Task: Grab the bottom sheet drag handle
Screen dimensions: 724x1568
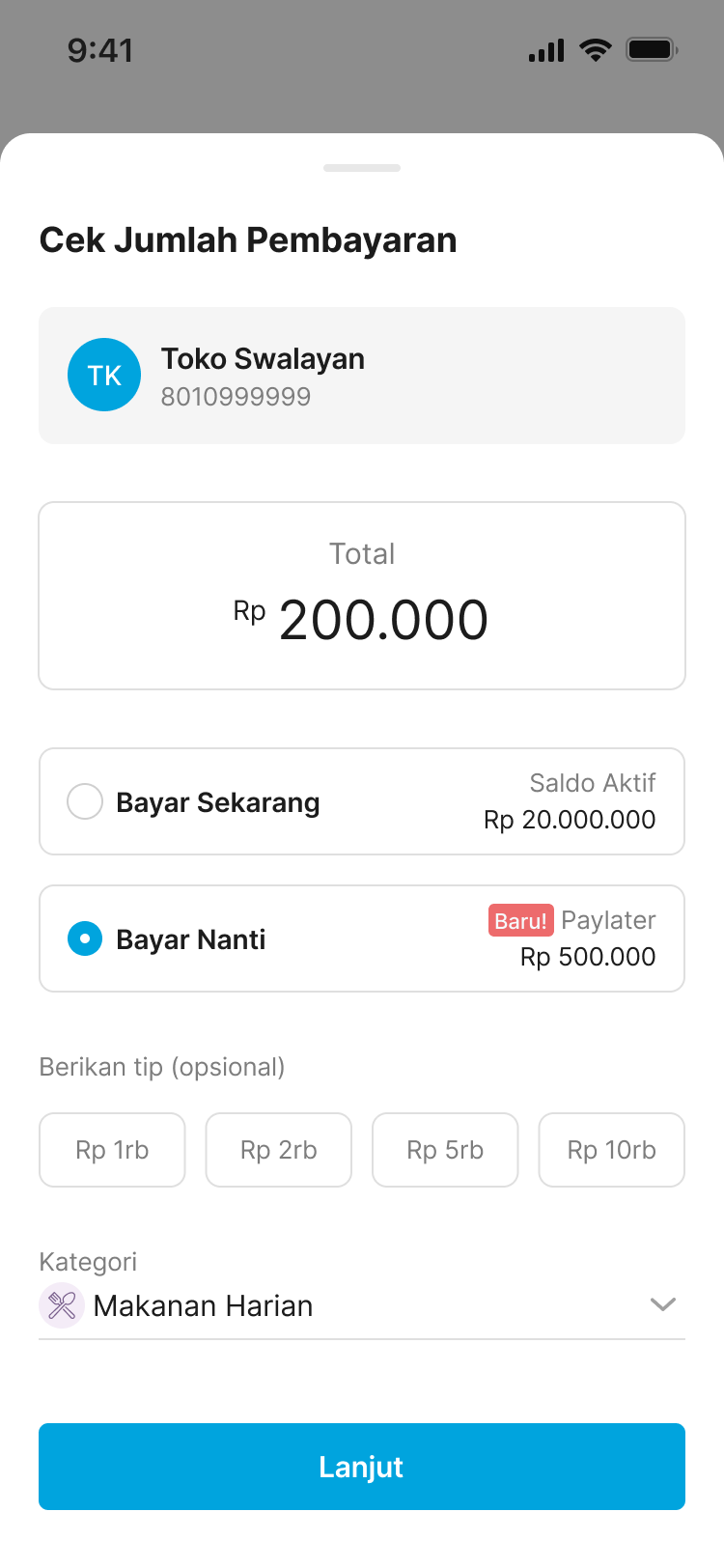Action: tap(362, 168)
